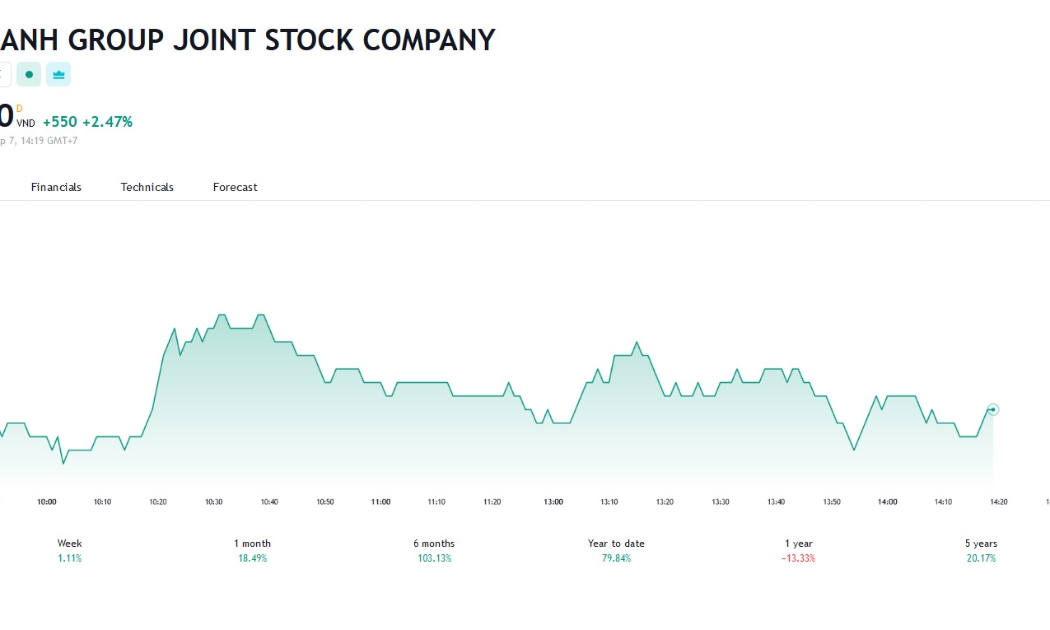Click the small orange D indicator
The image size is (1050, 630).
tap(19, 108)
